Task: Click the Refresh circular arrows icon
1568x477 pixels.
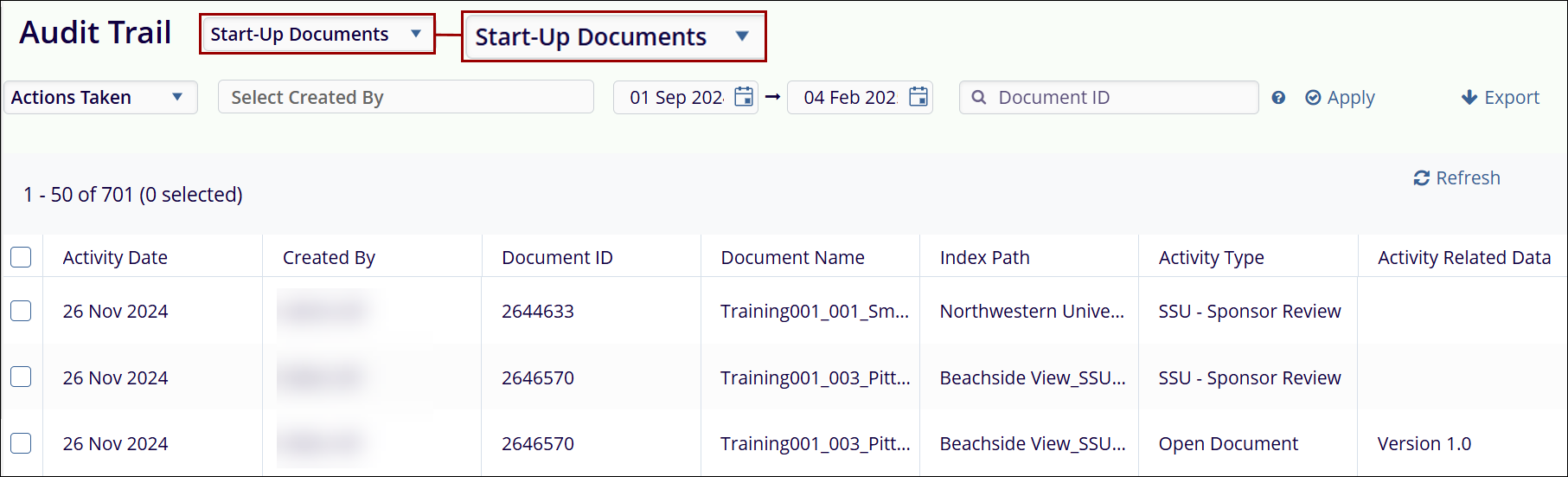Action: (x=1421, y=178)
